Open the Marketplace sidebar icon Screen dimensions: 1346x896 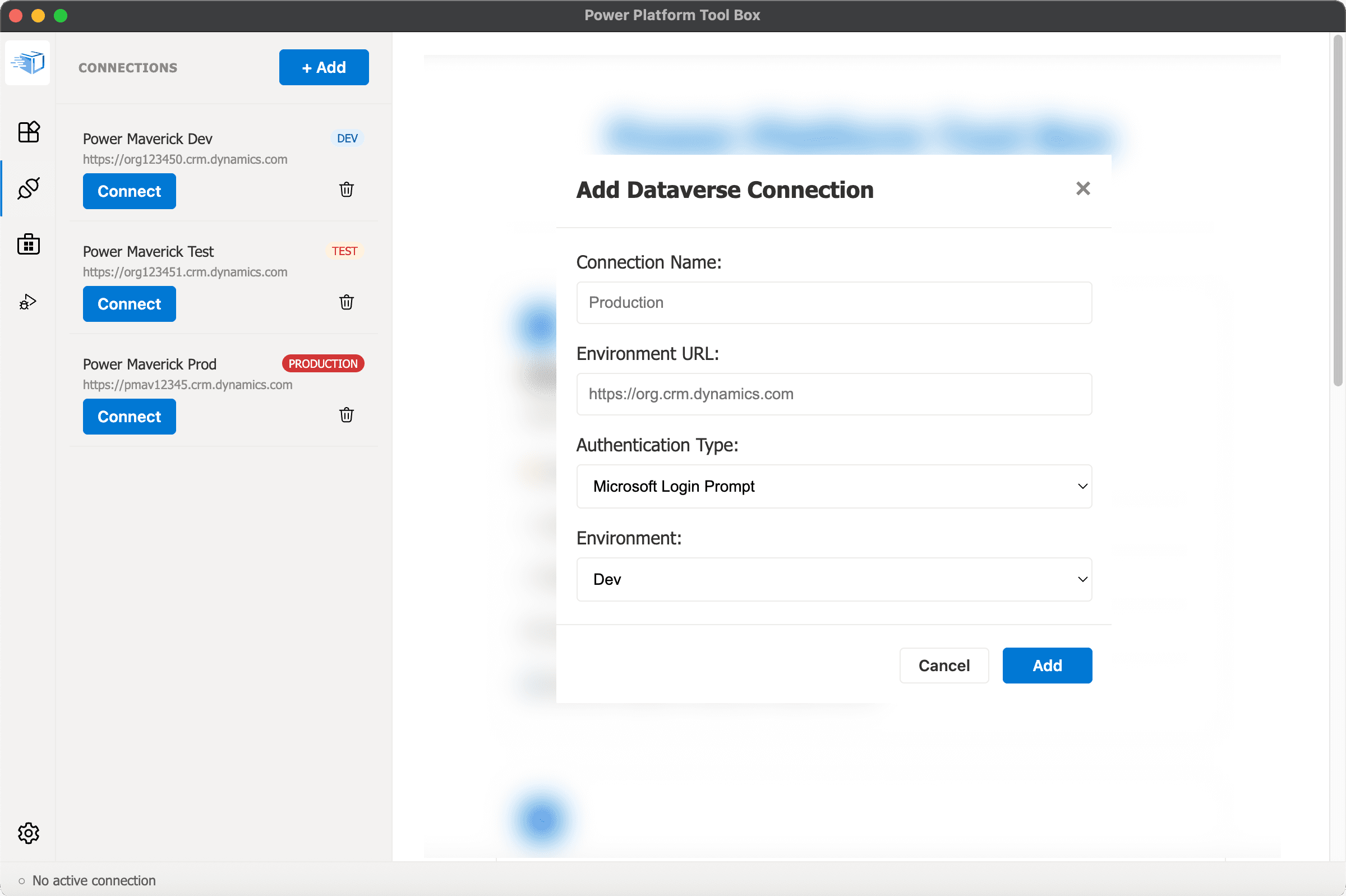coord(28,244)
